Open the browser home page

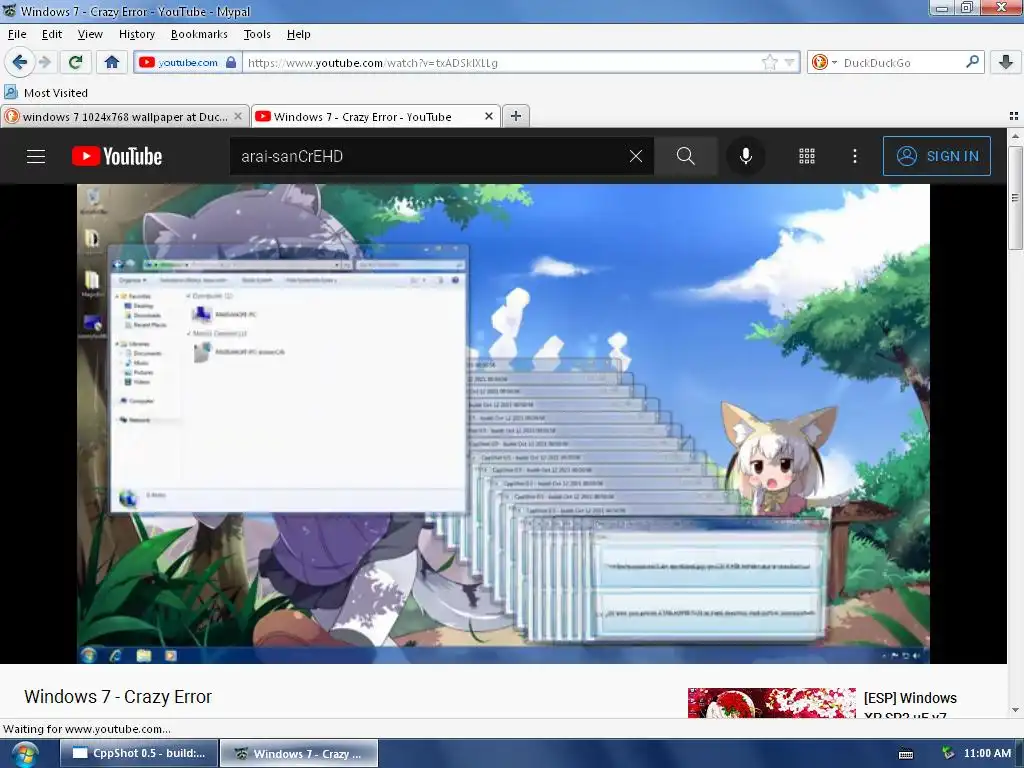tap(112, 62)
